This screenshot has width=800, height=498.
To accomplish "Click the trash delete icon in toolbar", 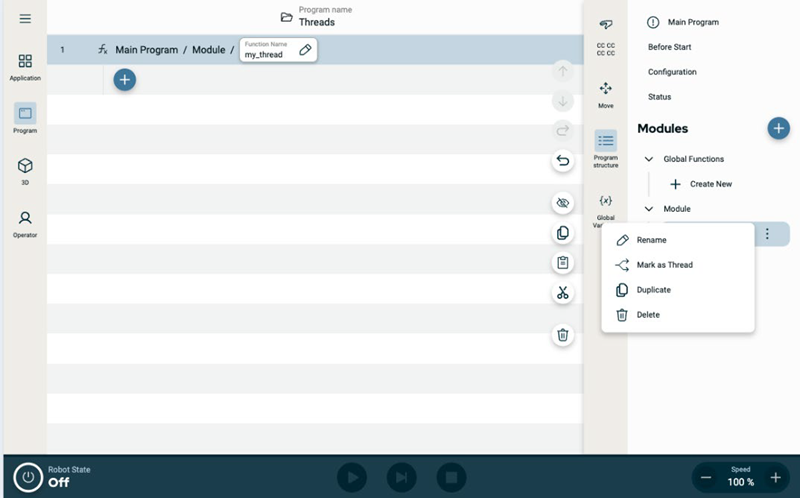I will 563,335.
